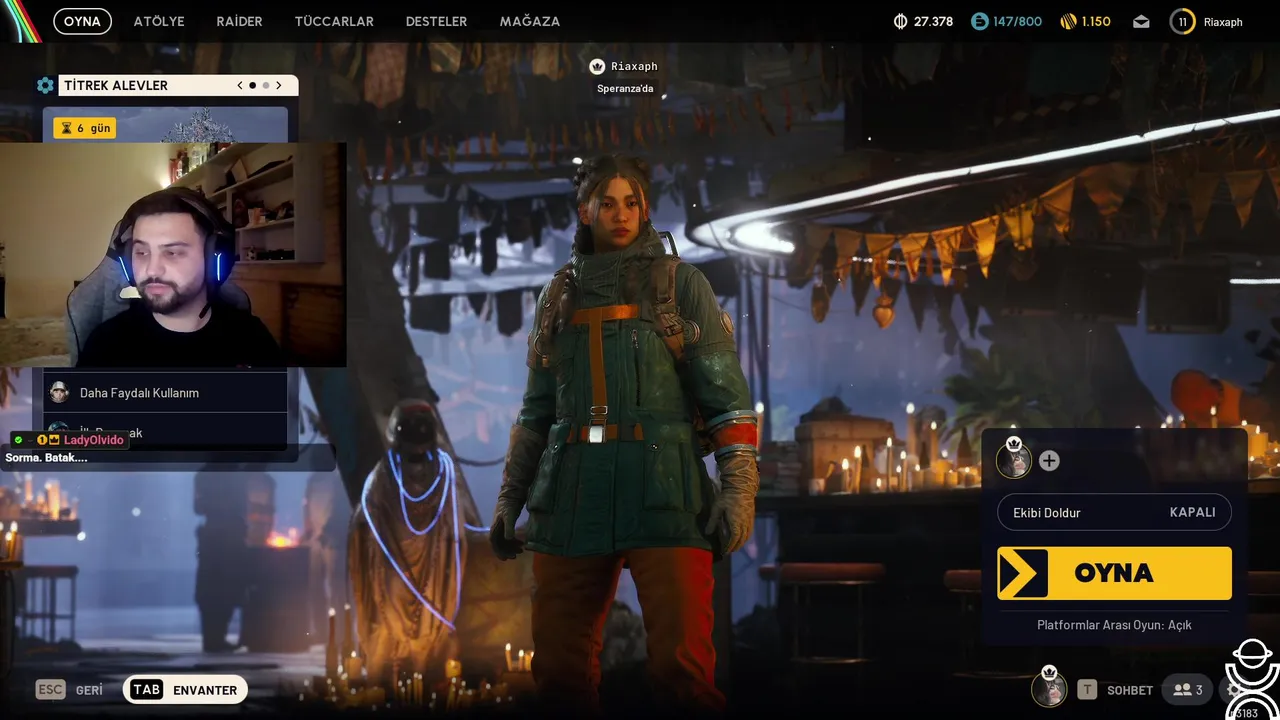1280x720 pixels.
Task: Go back with the GERİ button
Action: tap(89, 690)
